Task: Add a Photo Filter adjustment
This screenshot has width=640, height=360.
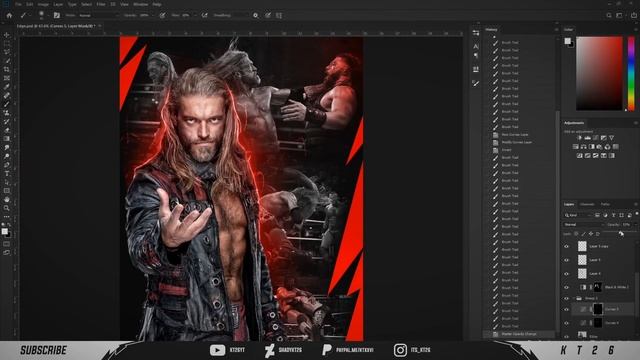Action: (600, 147)
